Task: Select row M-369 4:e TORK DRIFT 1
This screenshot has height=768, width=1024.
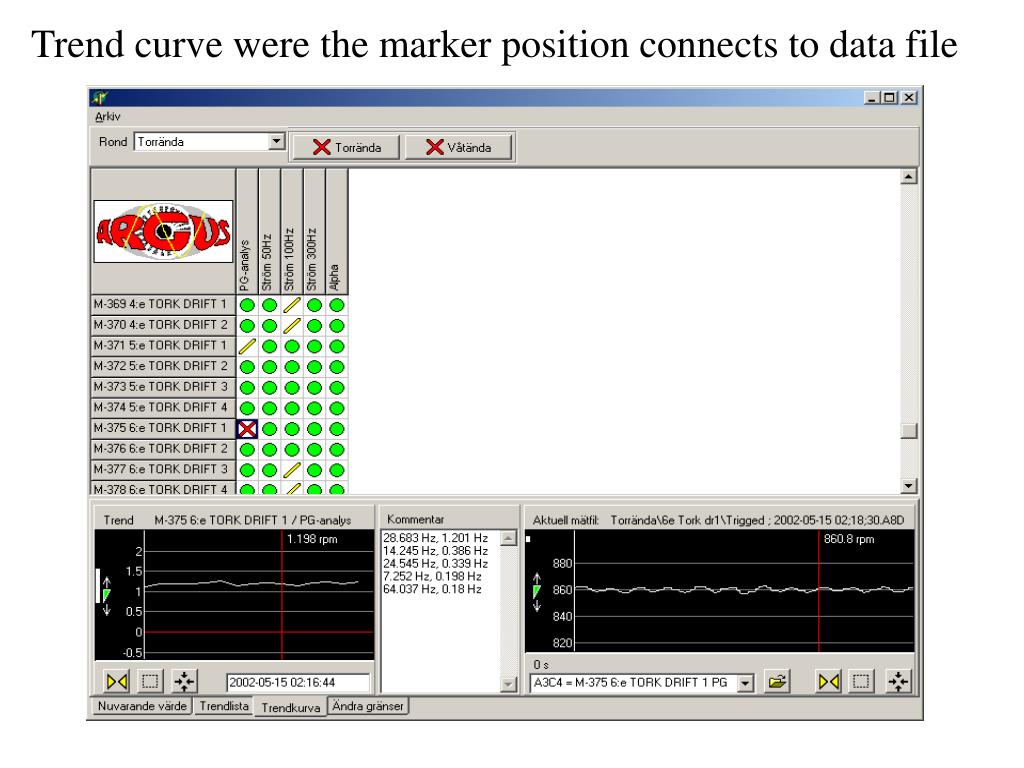Action: point(163,304)
